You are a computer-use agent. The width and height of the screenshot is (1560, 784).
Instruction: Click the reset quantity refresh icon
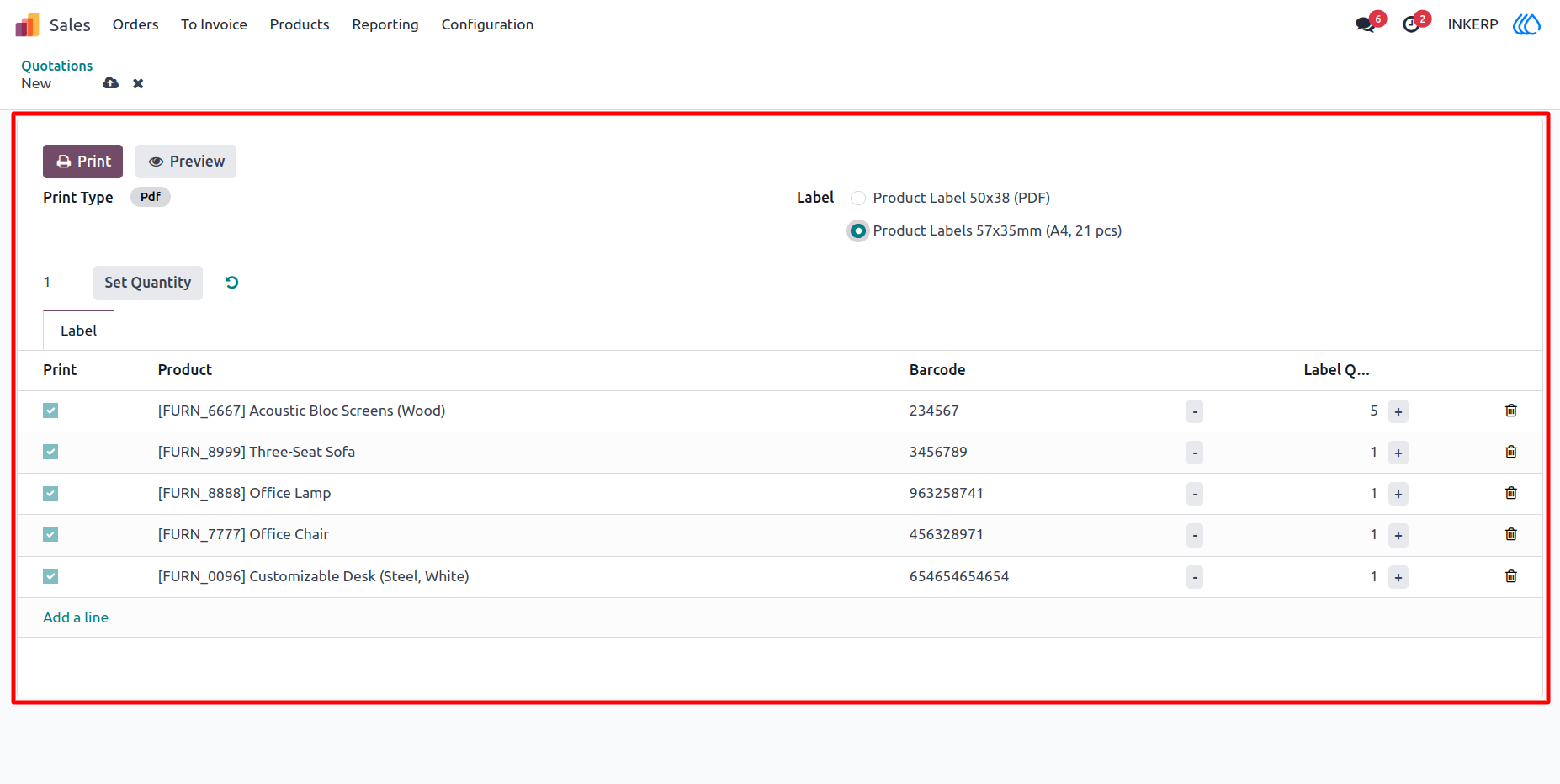[x=232, y=283]
